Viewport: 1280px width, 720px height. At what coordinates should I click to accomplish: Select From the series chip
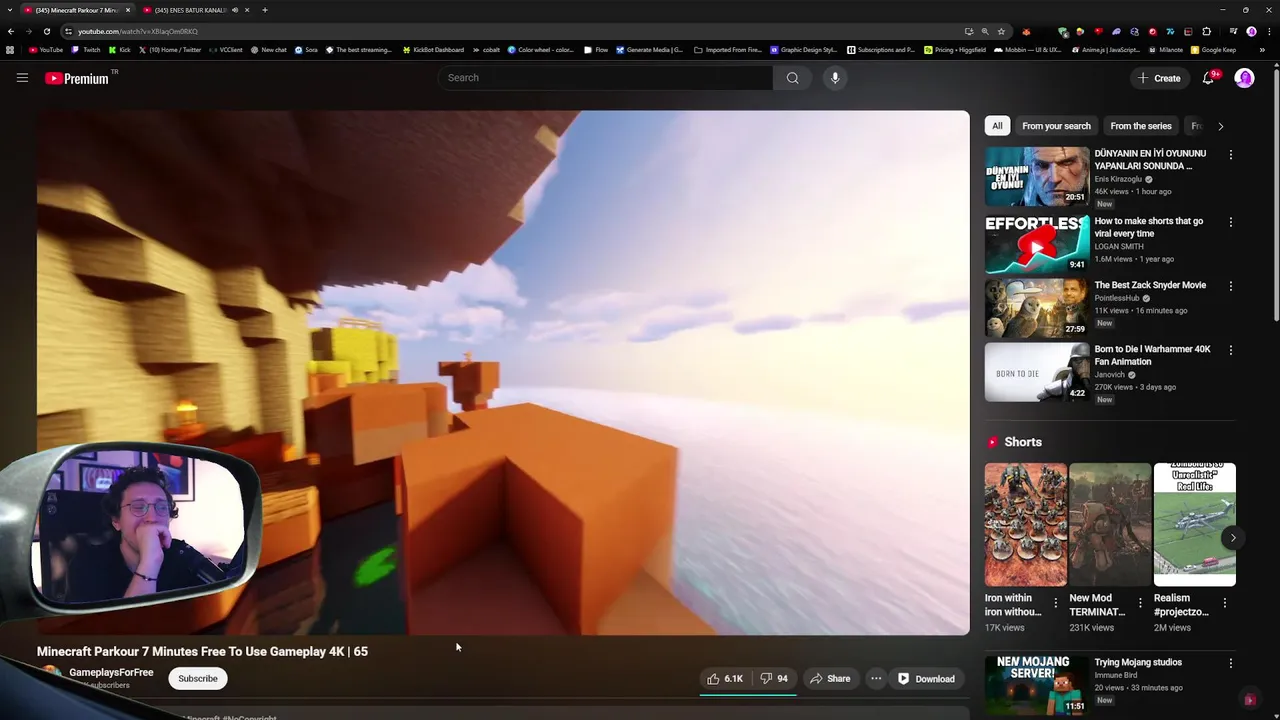[1141, 126]
